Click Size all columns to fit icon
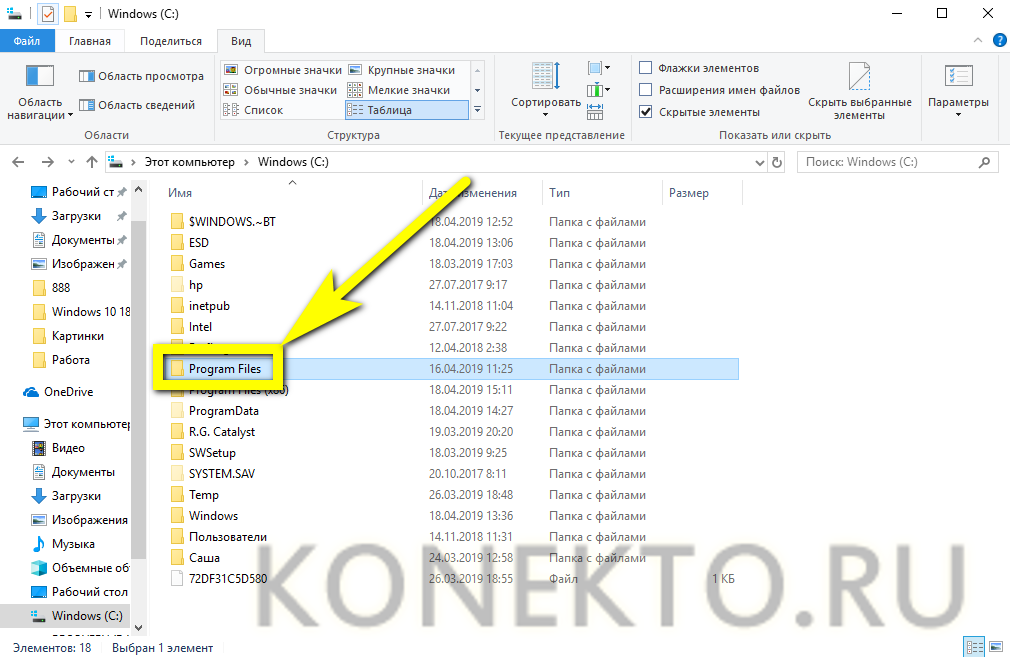 (x=595, y=111)
